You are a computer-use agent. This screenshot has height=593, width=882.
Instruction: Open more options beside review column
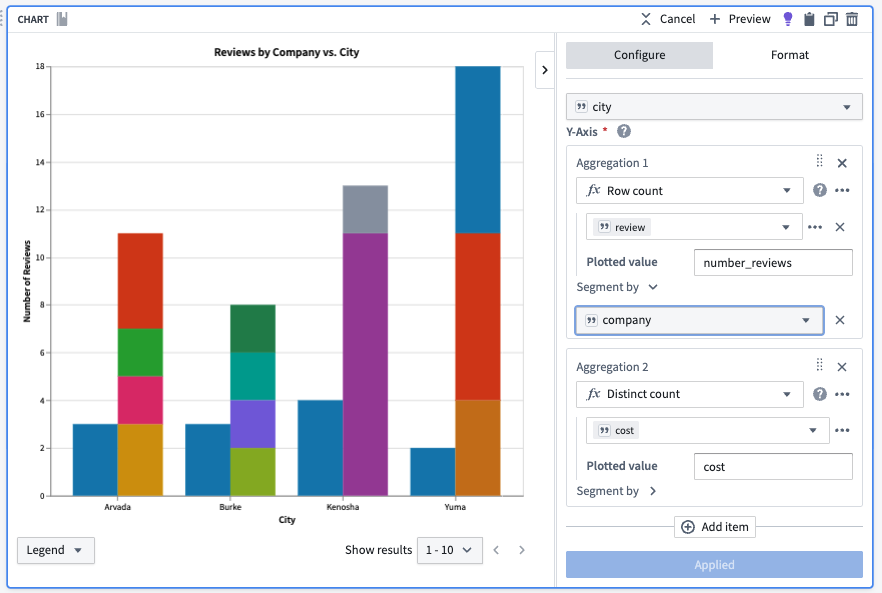815,227
